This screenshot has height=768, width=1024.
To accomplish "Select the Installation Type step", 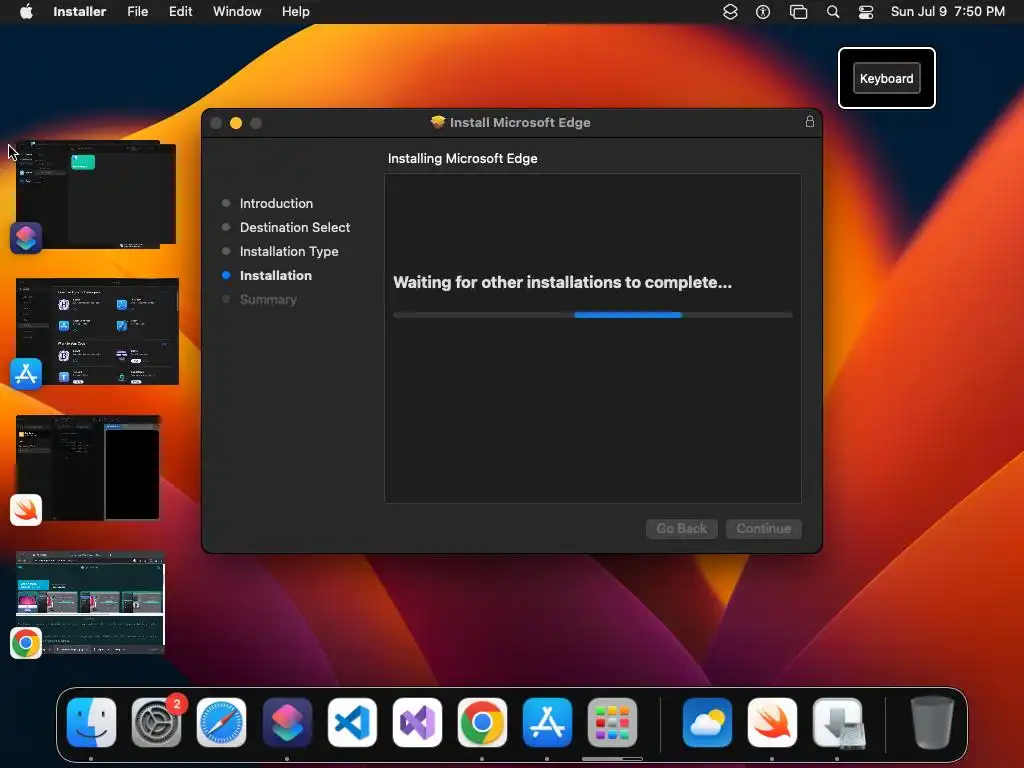I will point(289,251).
